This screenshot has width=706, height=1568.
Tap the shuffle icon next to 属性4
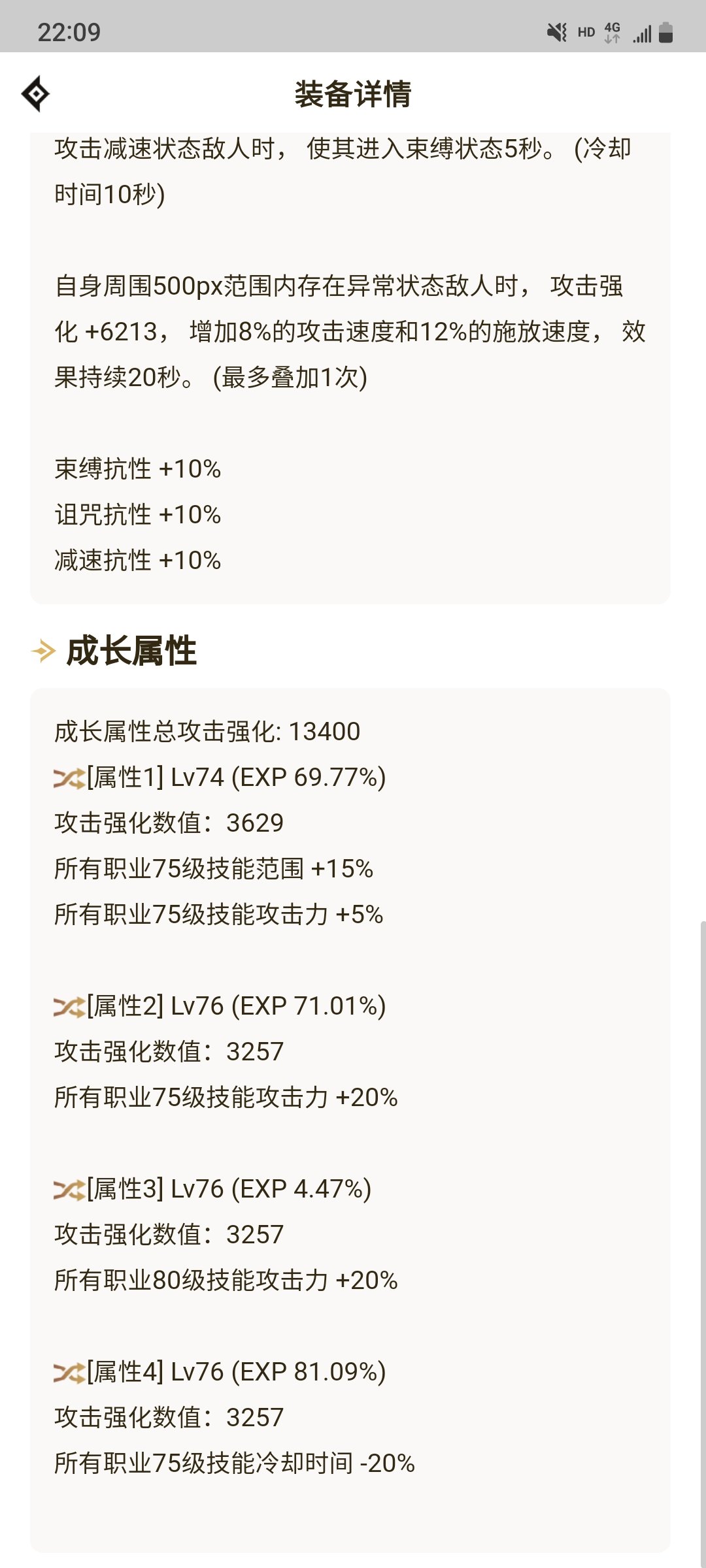[x=69, y=1373]
